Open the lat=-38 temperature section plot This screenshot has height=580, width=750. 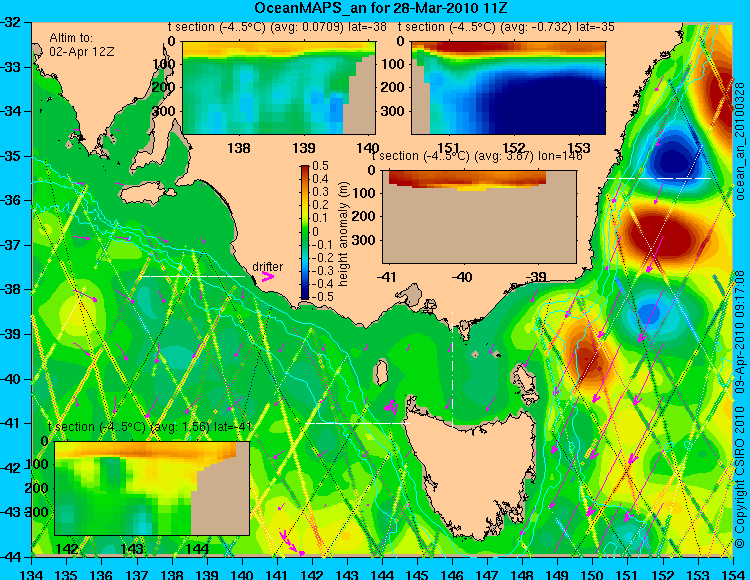click(x=279, y=88)
